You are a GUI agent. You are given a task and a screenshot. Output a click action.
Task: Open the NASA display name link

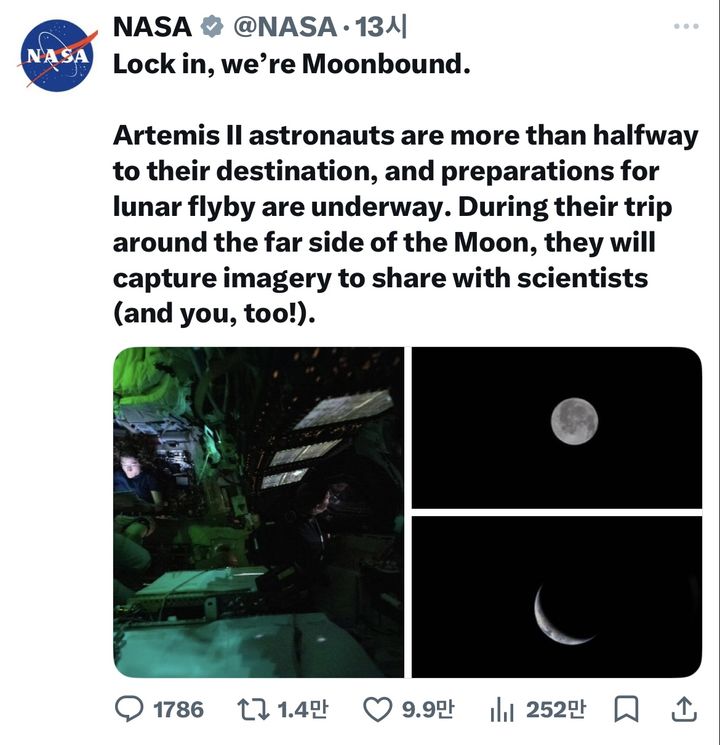click(151, 27)
